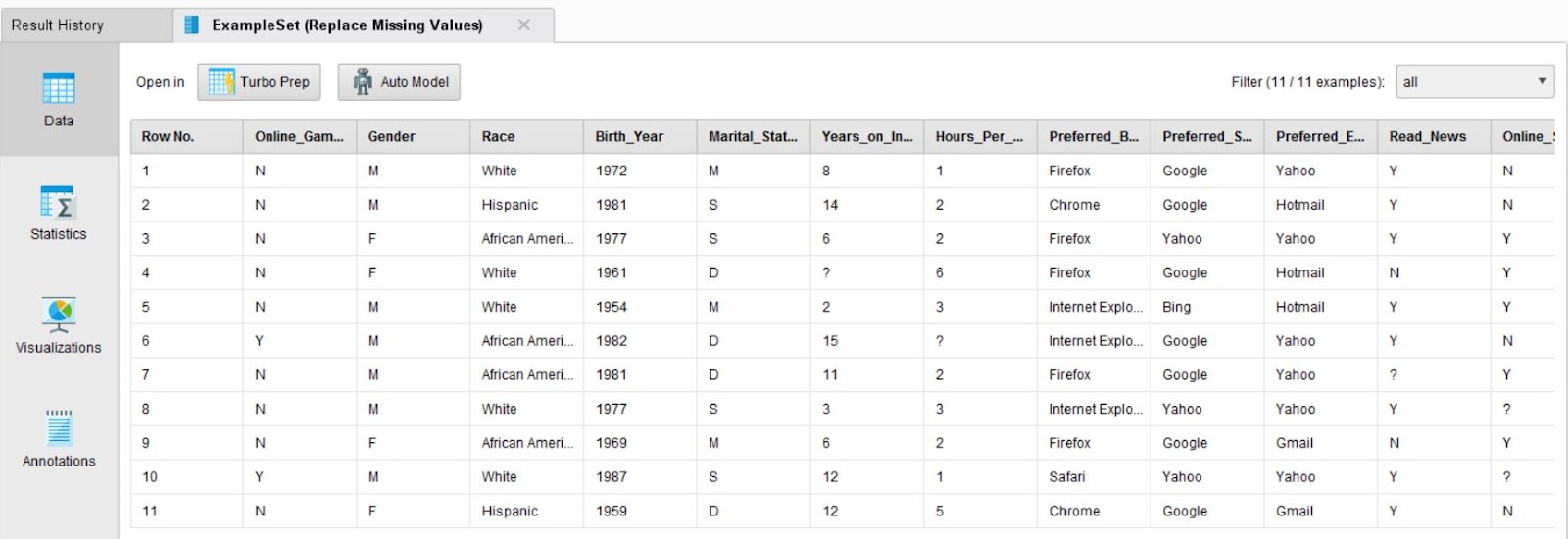Select the ExampleSet (Replace Missing Values) tab
The height and width of the screenshot is (539, 1568).
347,25
